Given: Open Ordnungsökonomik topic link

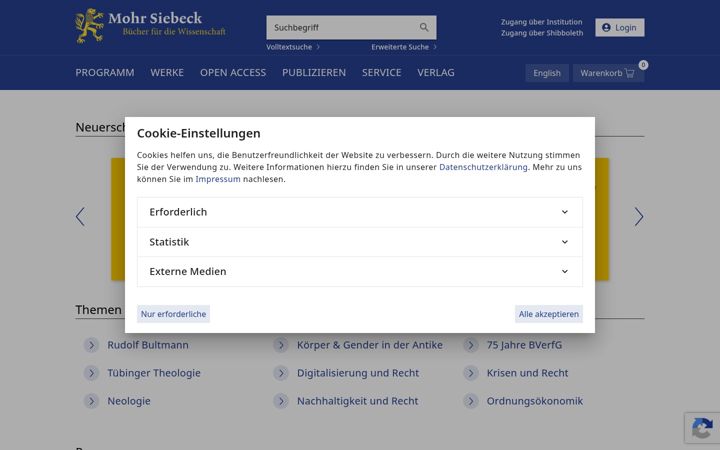Looking at the screenshot, I should [534, 401].
